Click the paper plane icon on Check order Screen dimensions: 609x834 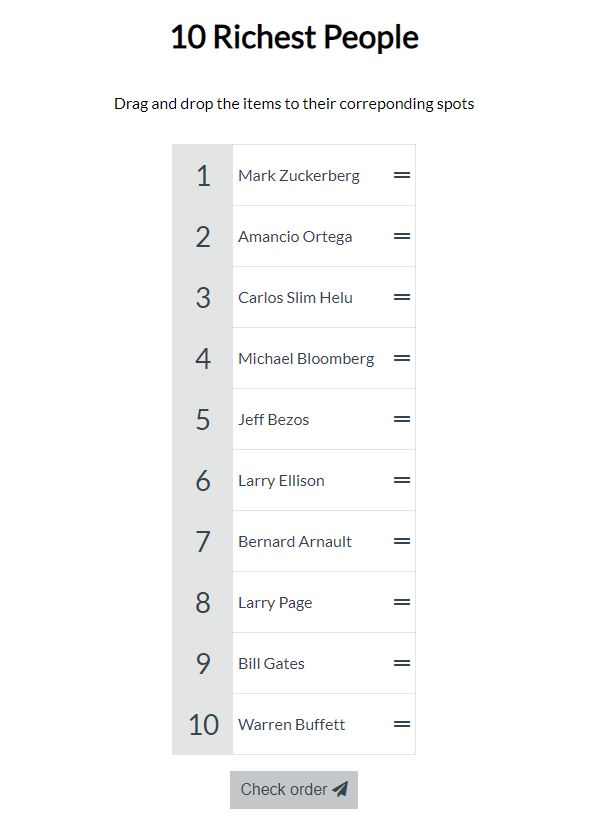[x=340, y=789]
